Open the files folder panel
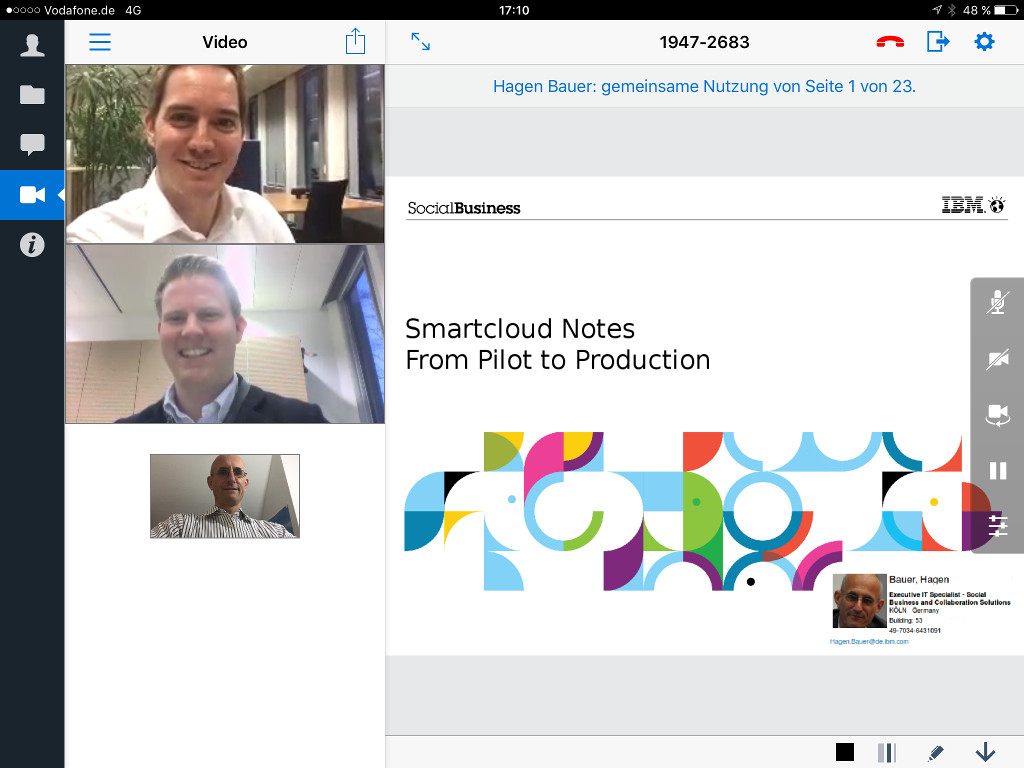1024x768 pixels. pyautogui.click(x=32, y=95)
